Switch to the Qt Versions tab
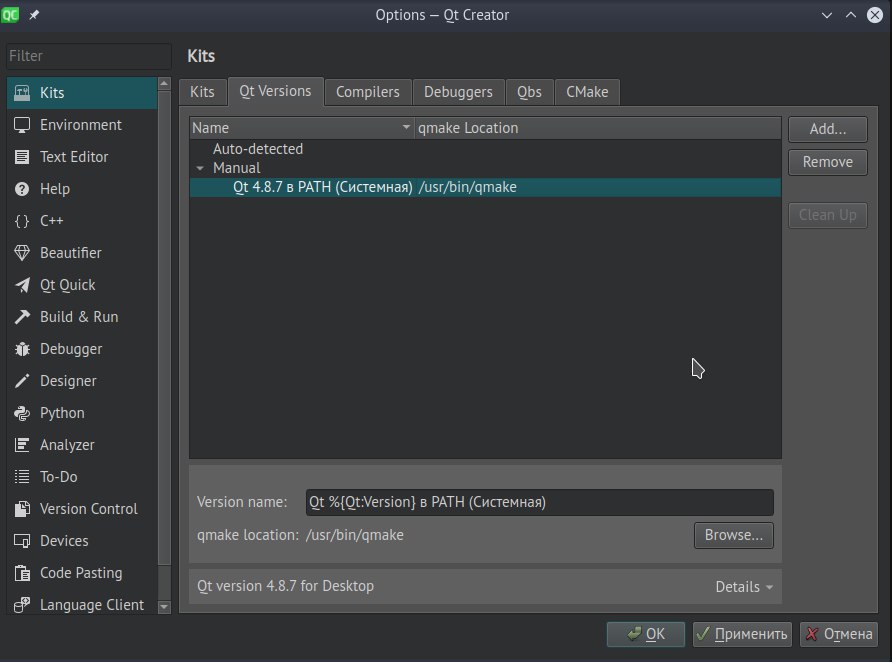 [275, 92]
